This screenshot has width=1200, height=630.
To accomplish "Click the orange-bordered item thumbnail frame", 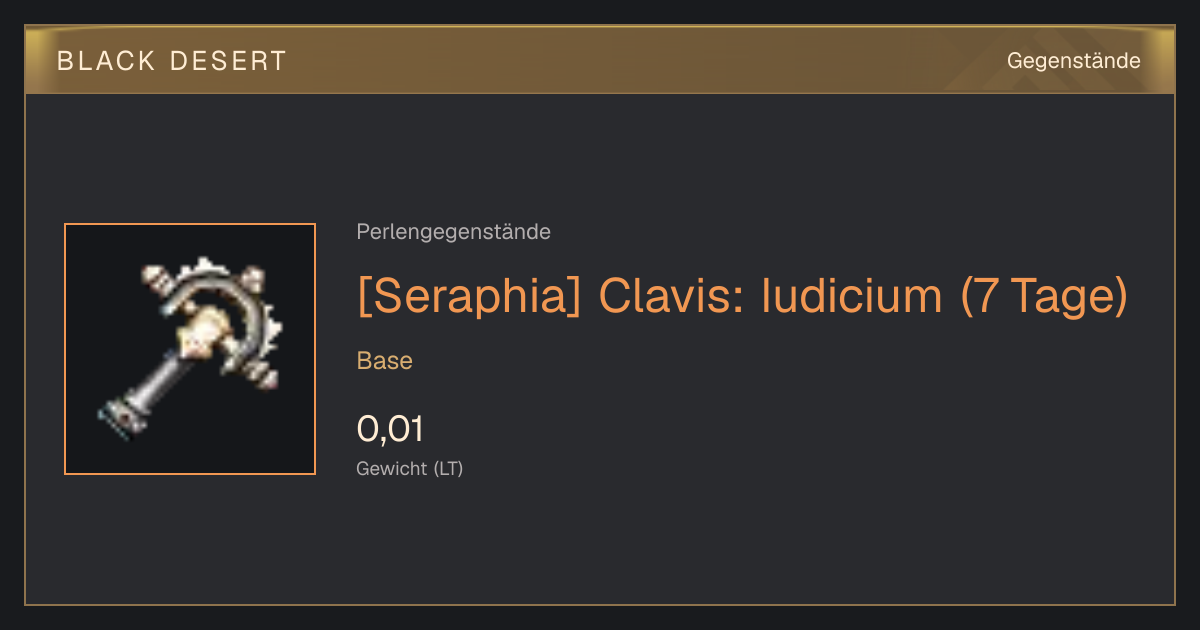I will pyautogui.click(x=190, y=349).
